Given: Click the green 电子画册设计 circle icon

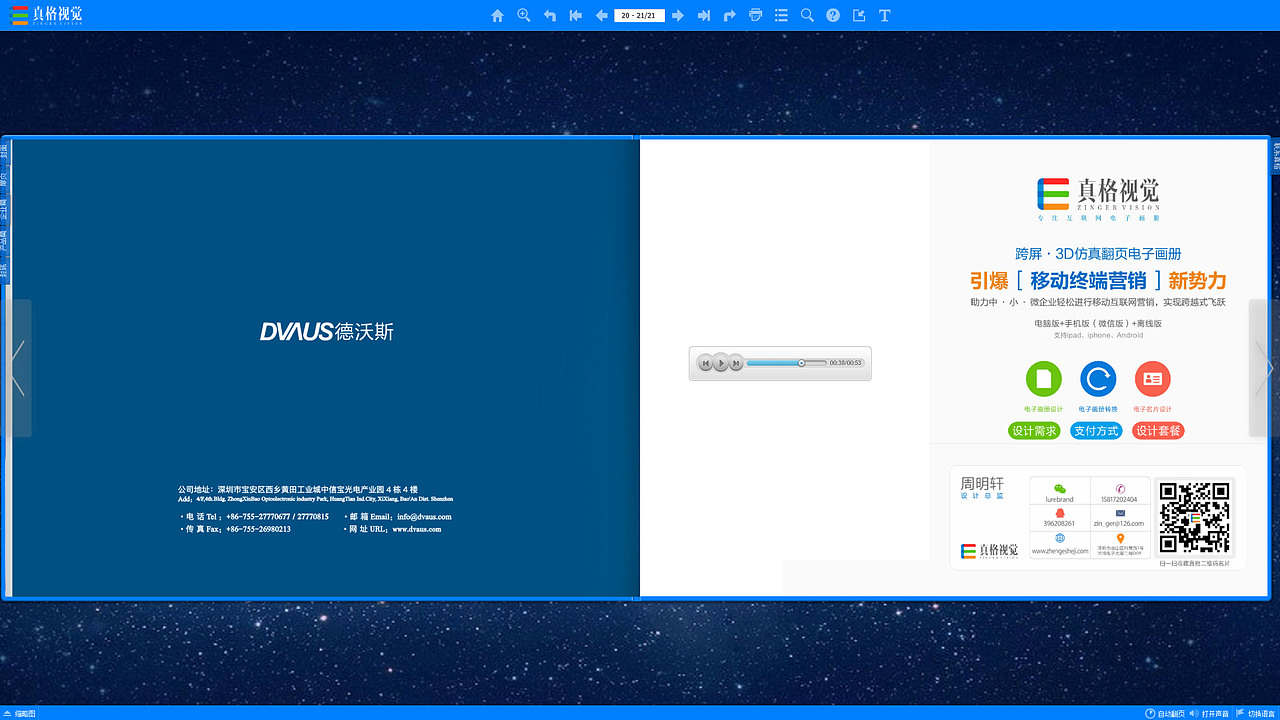Looking at the screenshot, I should click(x=1043, y=379).
